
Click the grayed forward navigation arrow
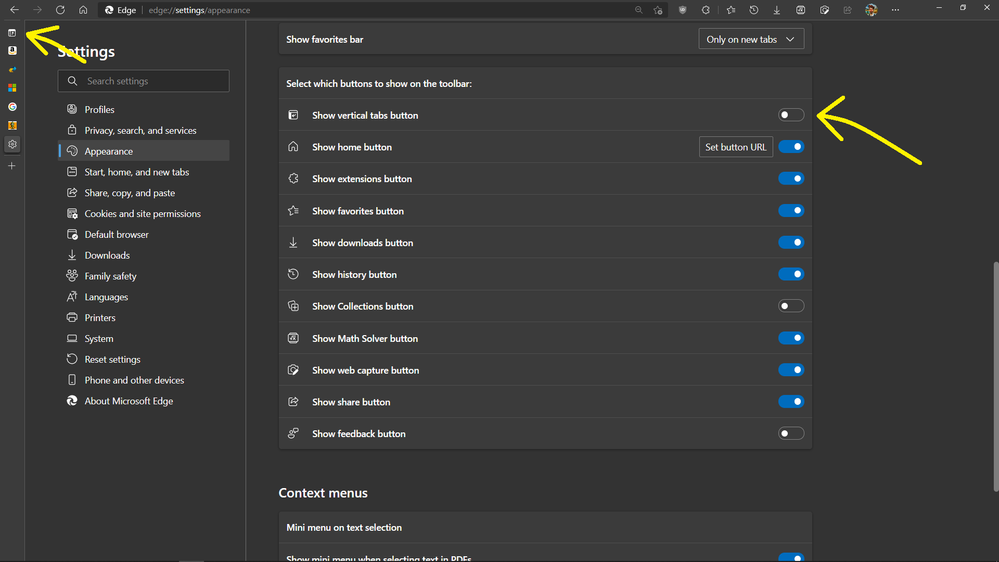click(x=38, y=10)
